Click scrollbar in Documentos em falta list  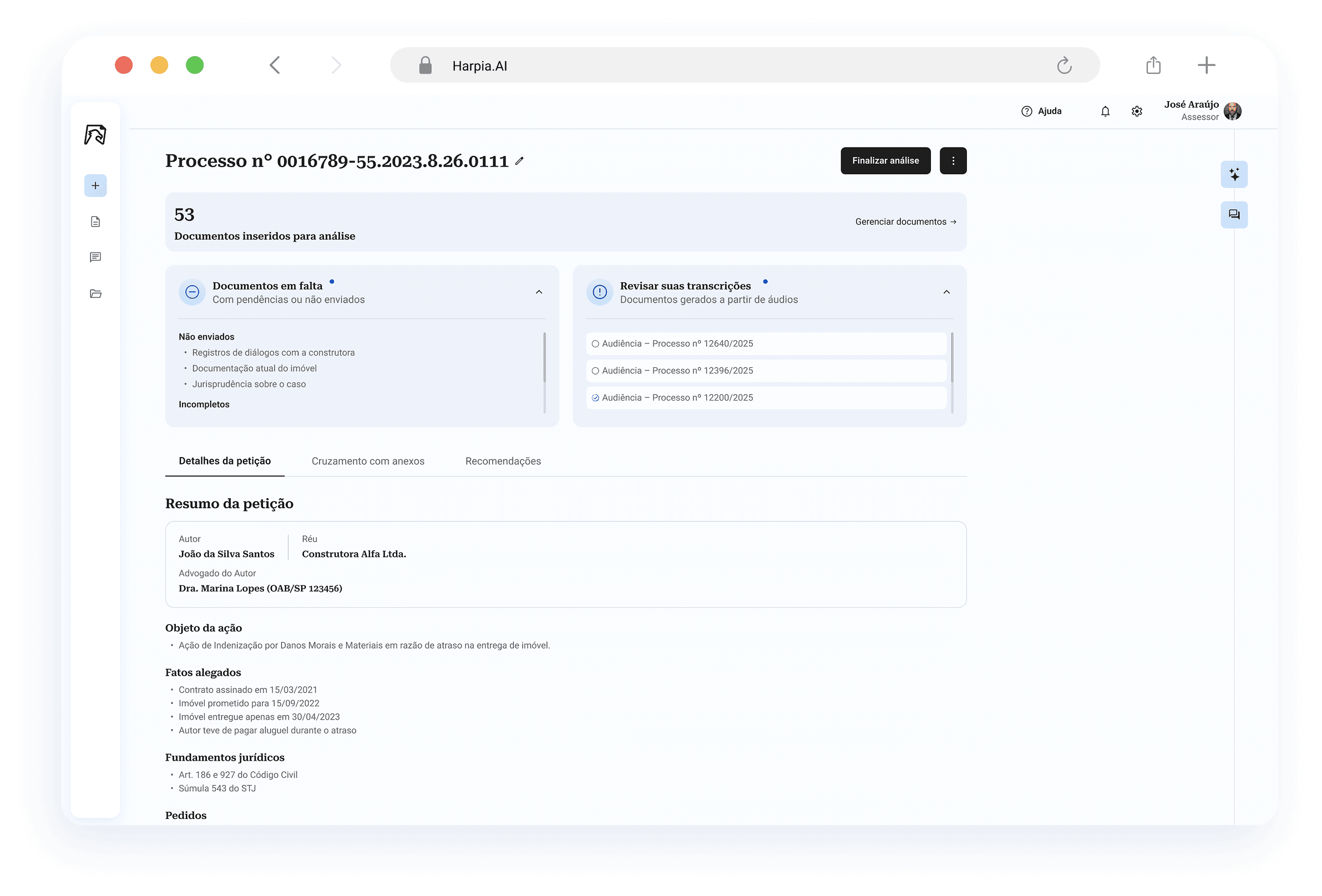(544, 358)
